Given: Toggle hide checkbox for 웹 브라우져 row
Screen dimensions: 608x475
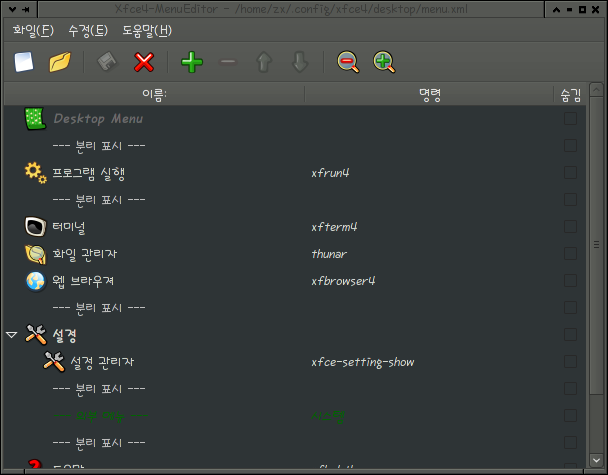Looking at the screenshot, I should click(570, 281).
